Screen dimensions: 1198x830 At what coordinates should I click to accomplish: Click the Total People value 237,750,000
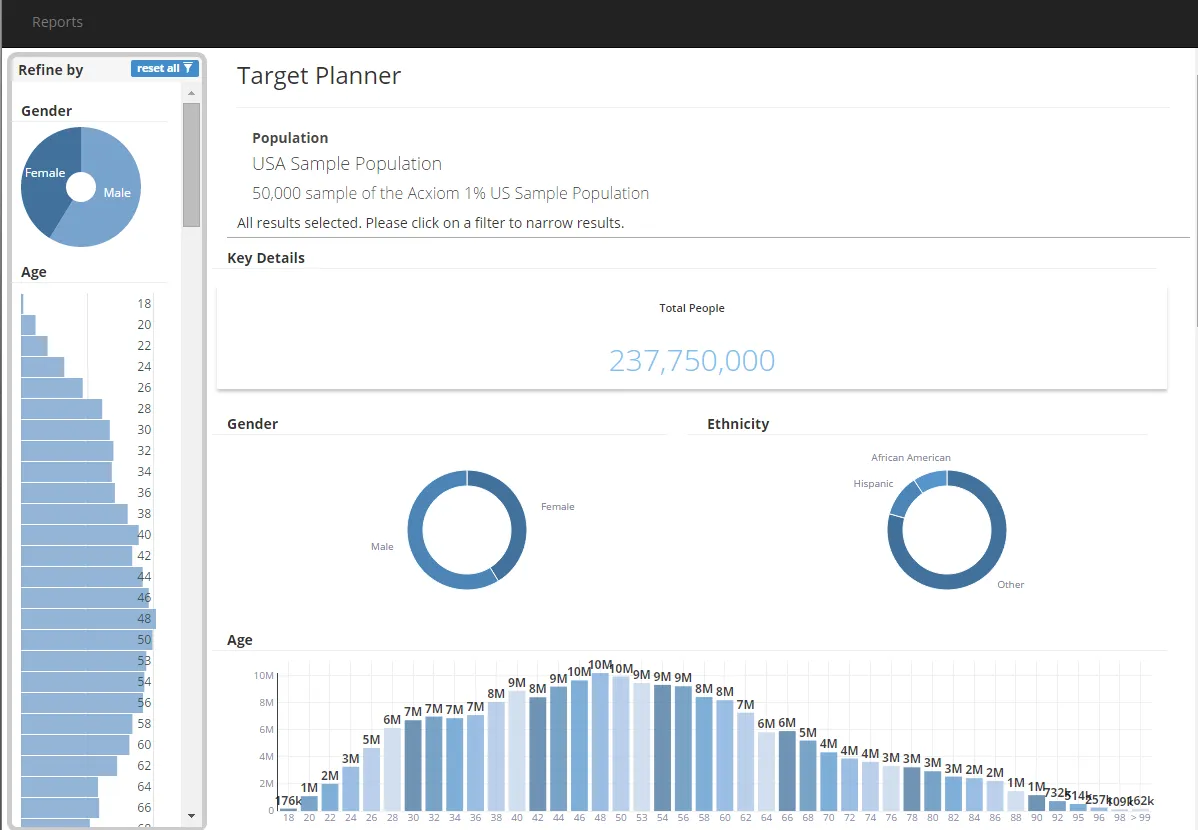pyautogui.click(x=691, y=361)
